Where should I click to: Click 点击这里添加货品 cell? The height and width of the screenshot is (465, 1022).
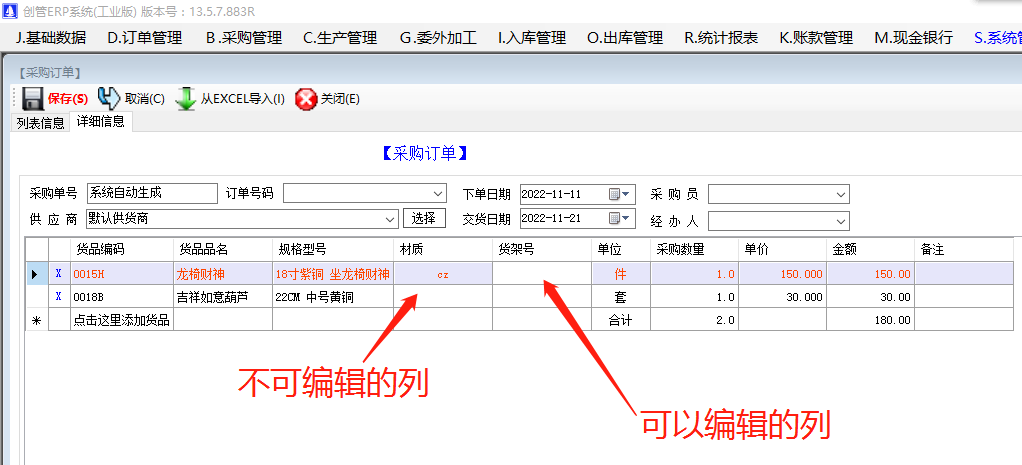122,320
